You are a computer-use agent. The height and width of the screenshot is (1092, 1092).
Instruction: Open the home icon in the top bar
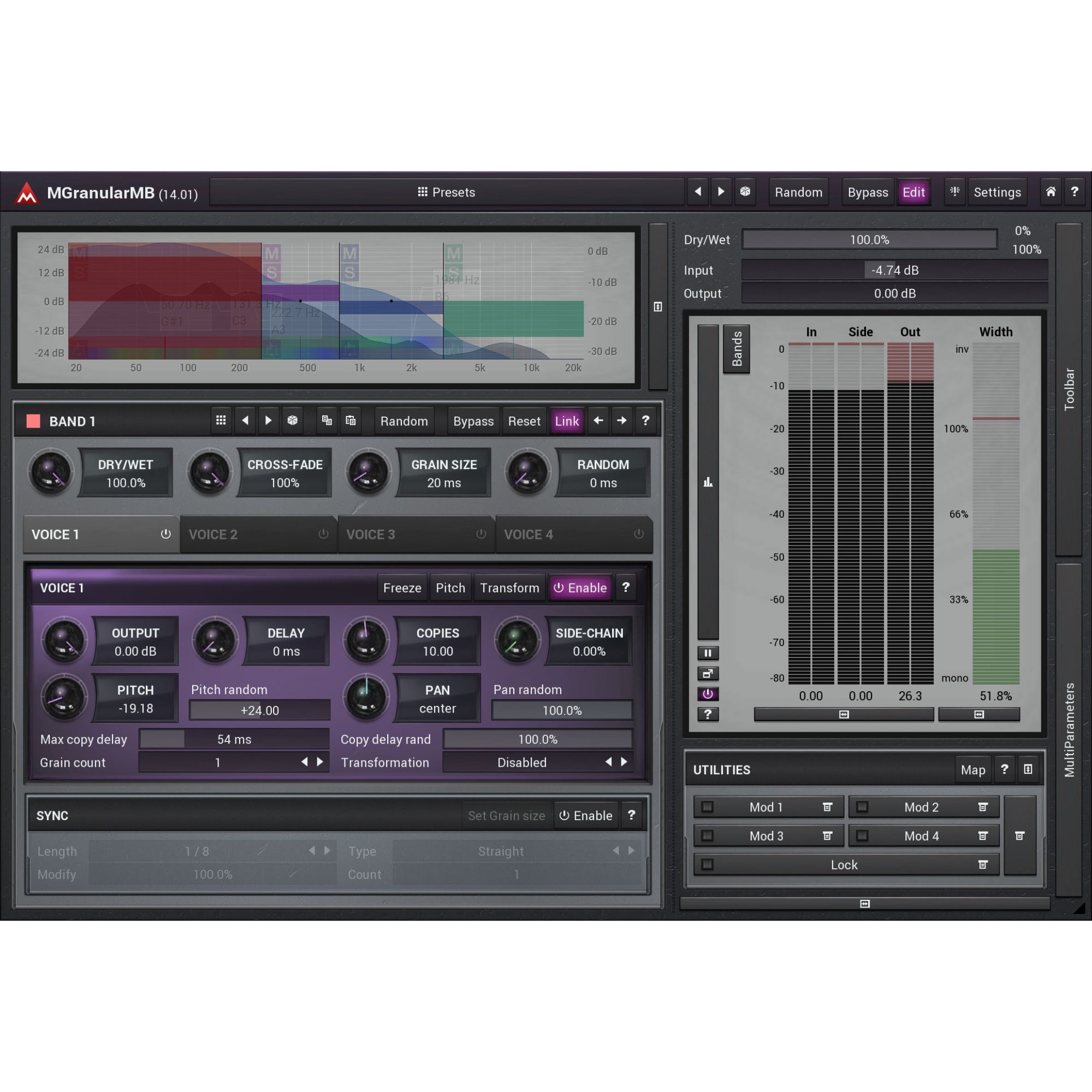pos(1050,192)
